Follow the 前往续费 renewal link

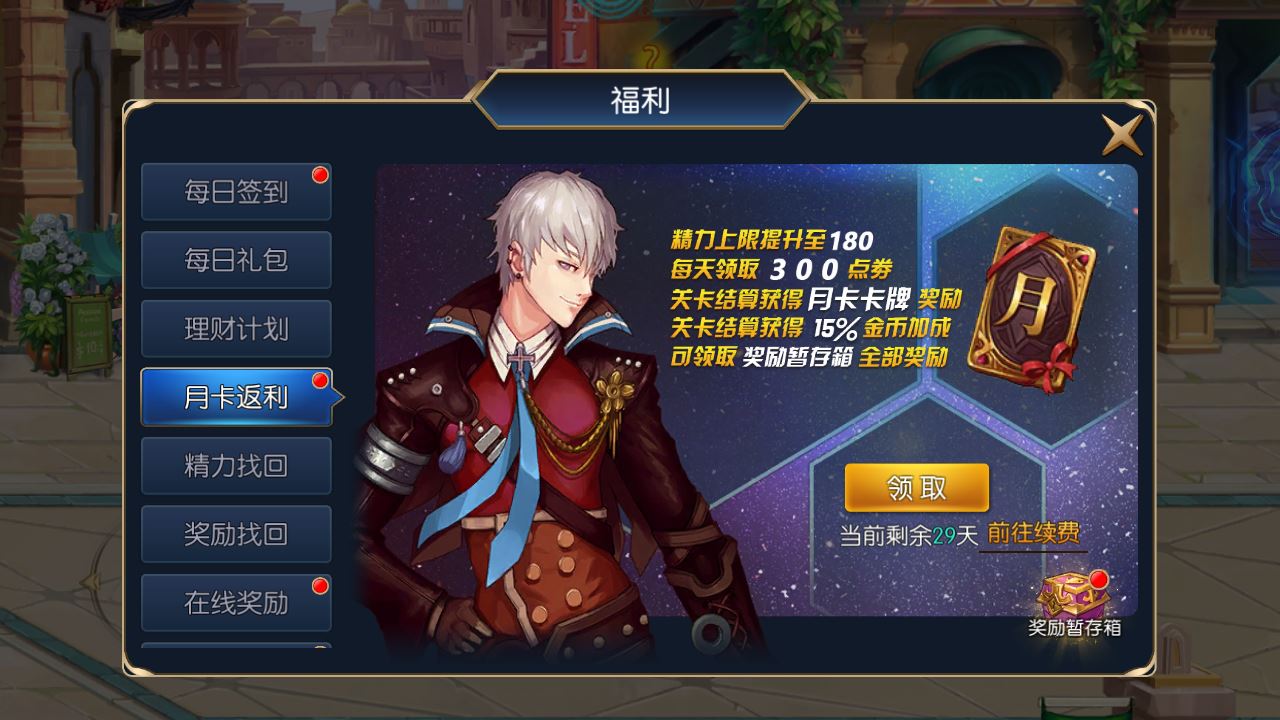[1034, 533]
